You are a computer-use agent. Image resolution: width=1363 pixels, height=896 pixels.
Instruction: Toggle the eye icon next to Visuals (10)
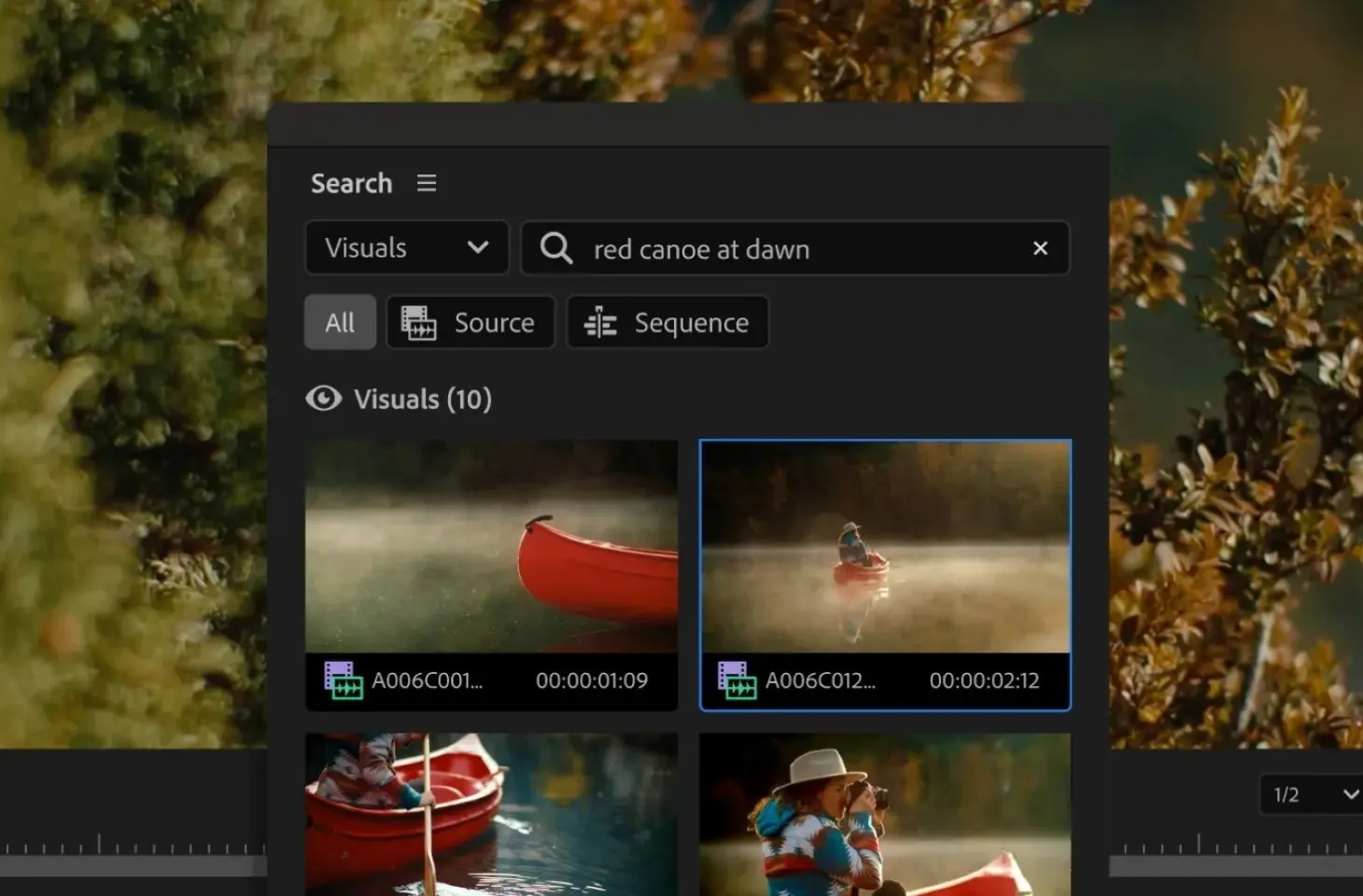pyautogui.click(x=323, y=399)
